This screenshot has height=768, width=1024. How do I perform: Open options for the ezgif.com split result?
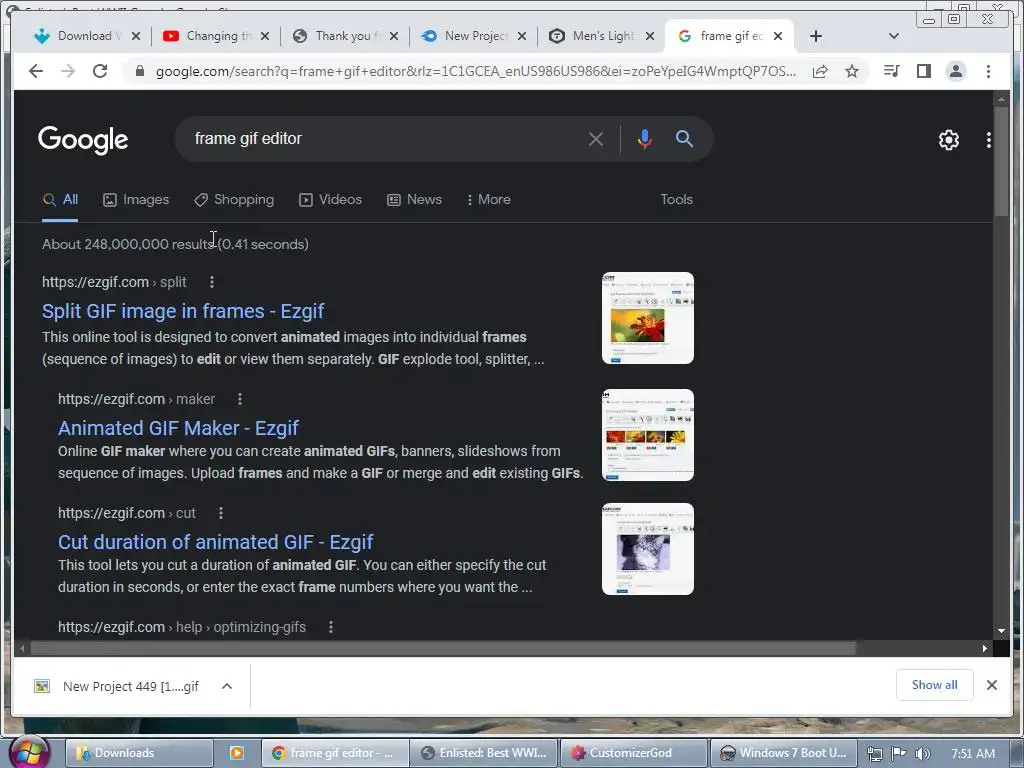pos(212,282)
